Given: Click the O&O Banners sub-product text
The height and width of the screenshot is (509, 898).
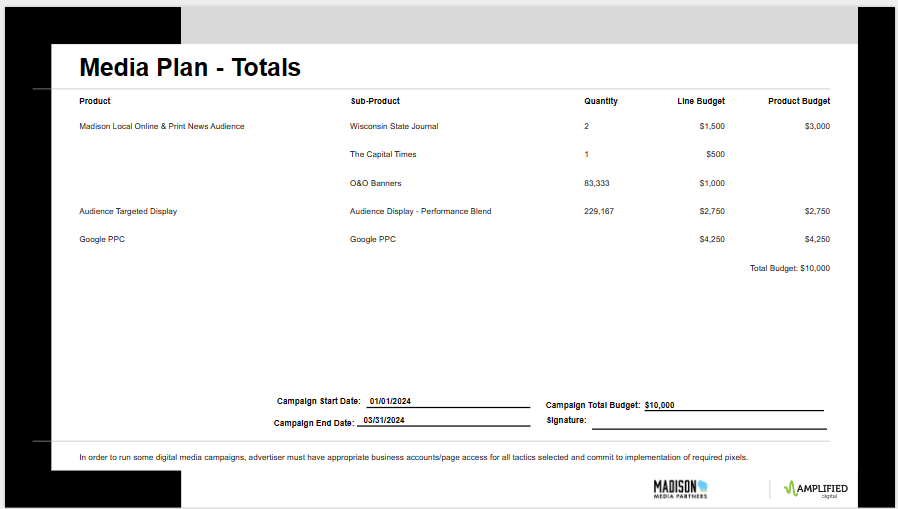Looking at the screenshot, I should pos(375,184).
